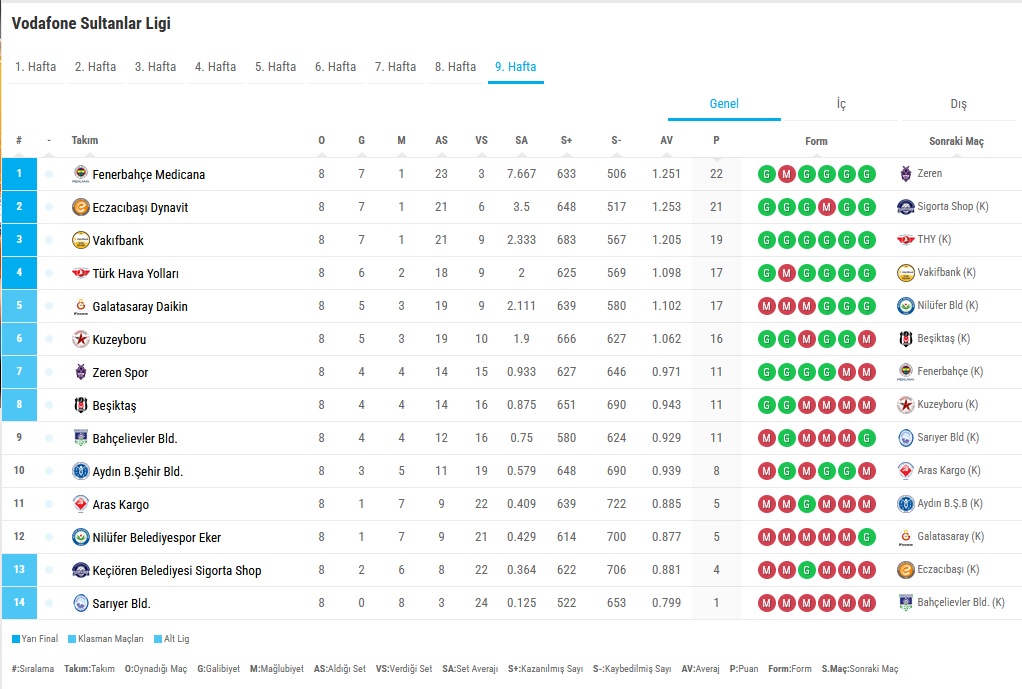The width and height of the screenshot is (1022, 689).
Task: Click Aras Kargo (K) next-match logo
Action: tap(905, 471)
